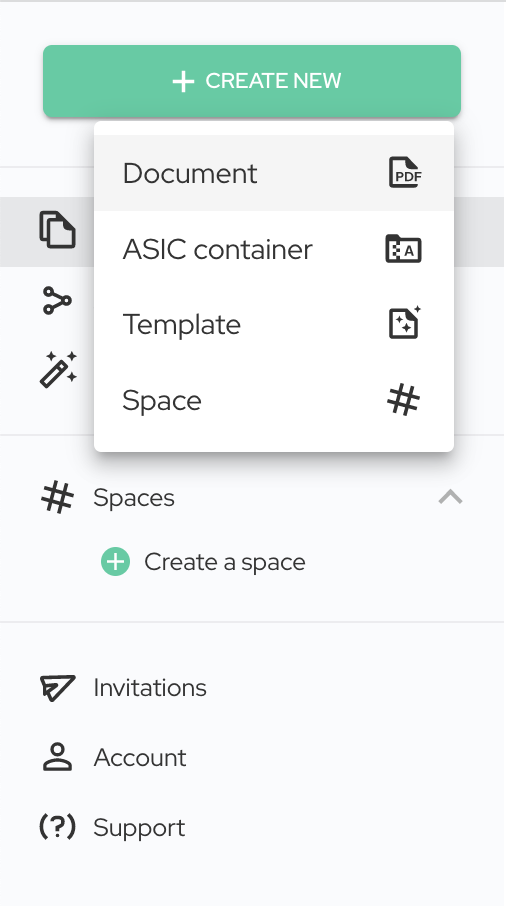Select the Template menu entry
Image resolution: width=506 pixels, height=906 pixels.
(274, 324)
